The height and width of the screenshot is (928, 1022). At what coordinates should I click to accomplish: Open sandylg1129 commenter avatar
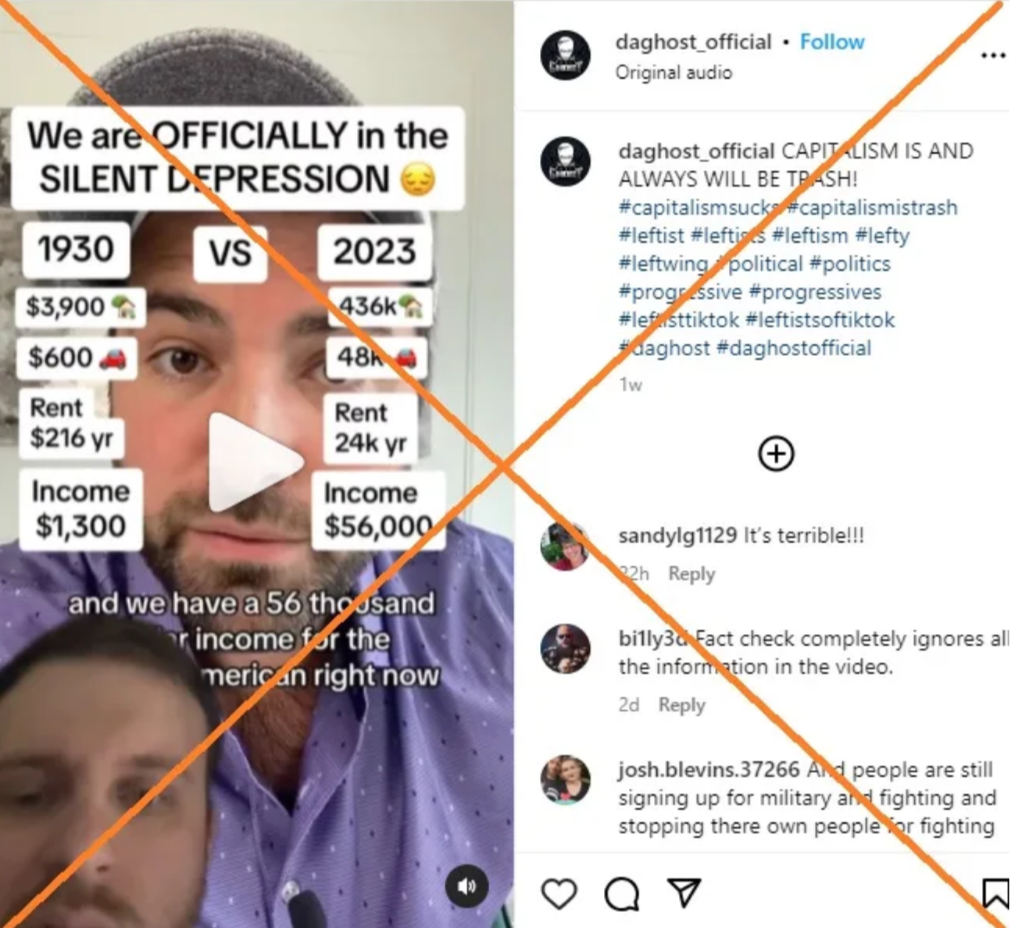pyautogui.click(x=565, y=546)
